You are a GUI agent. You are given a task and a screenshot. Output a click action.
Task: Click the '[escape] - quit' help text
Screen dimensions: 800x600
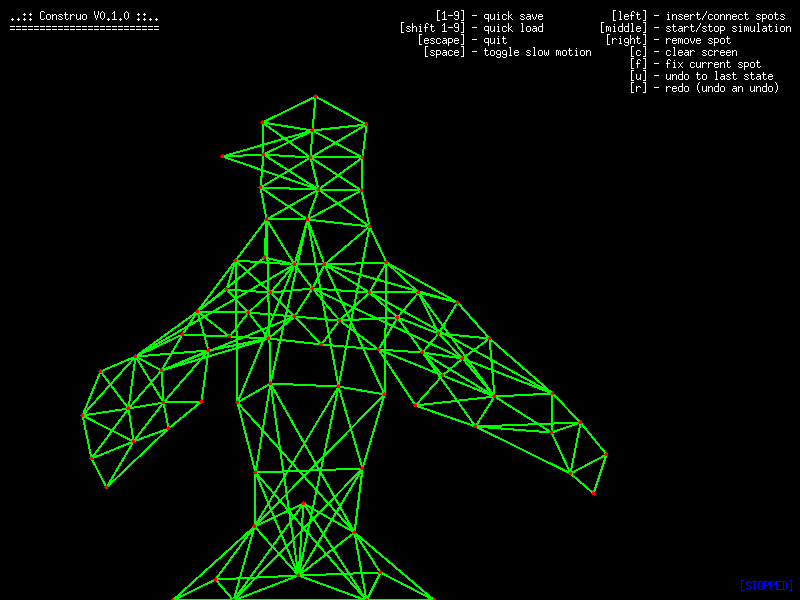point(462,41)
